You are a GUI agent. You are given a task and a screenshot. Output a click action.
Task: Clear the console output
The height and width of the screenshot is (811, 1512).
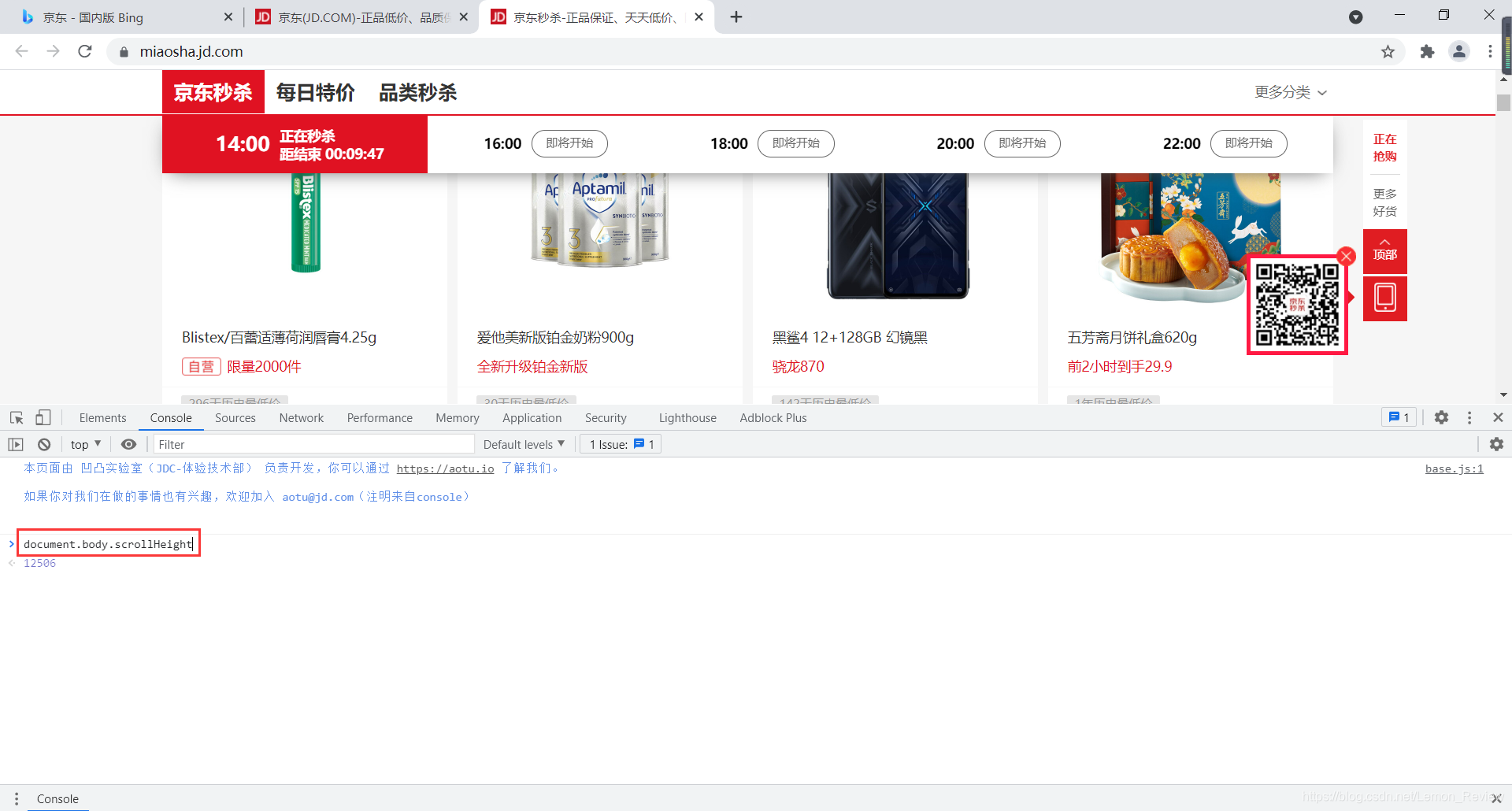43,443
